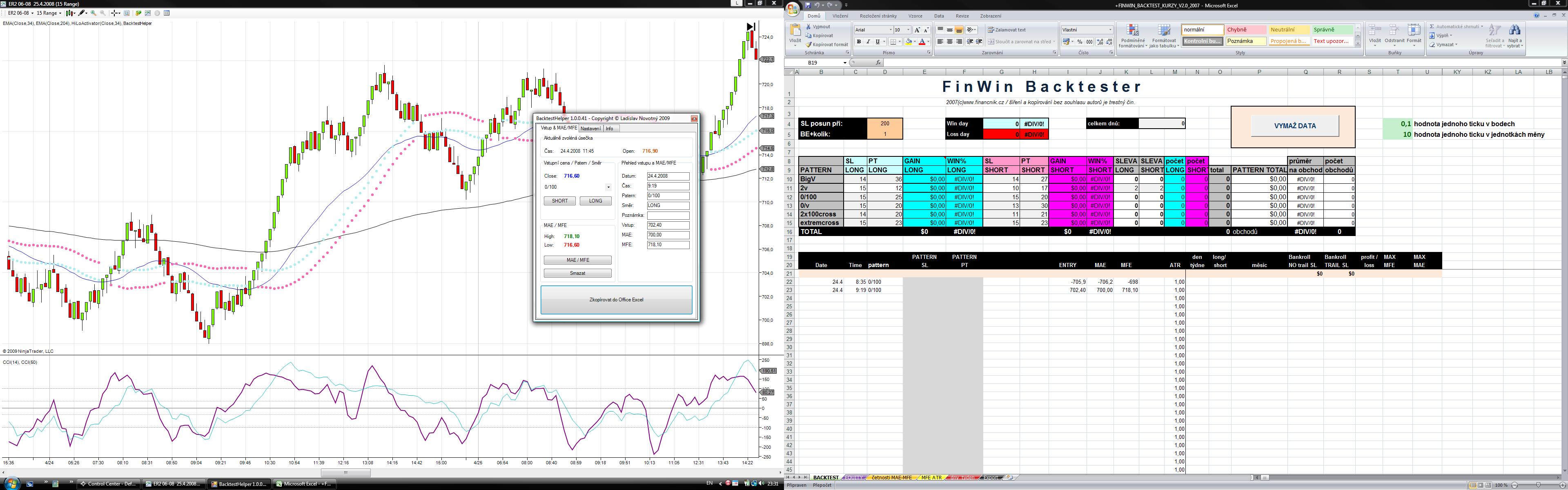Click the Poznámka input field

[x=668, y=216]
